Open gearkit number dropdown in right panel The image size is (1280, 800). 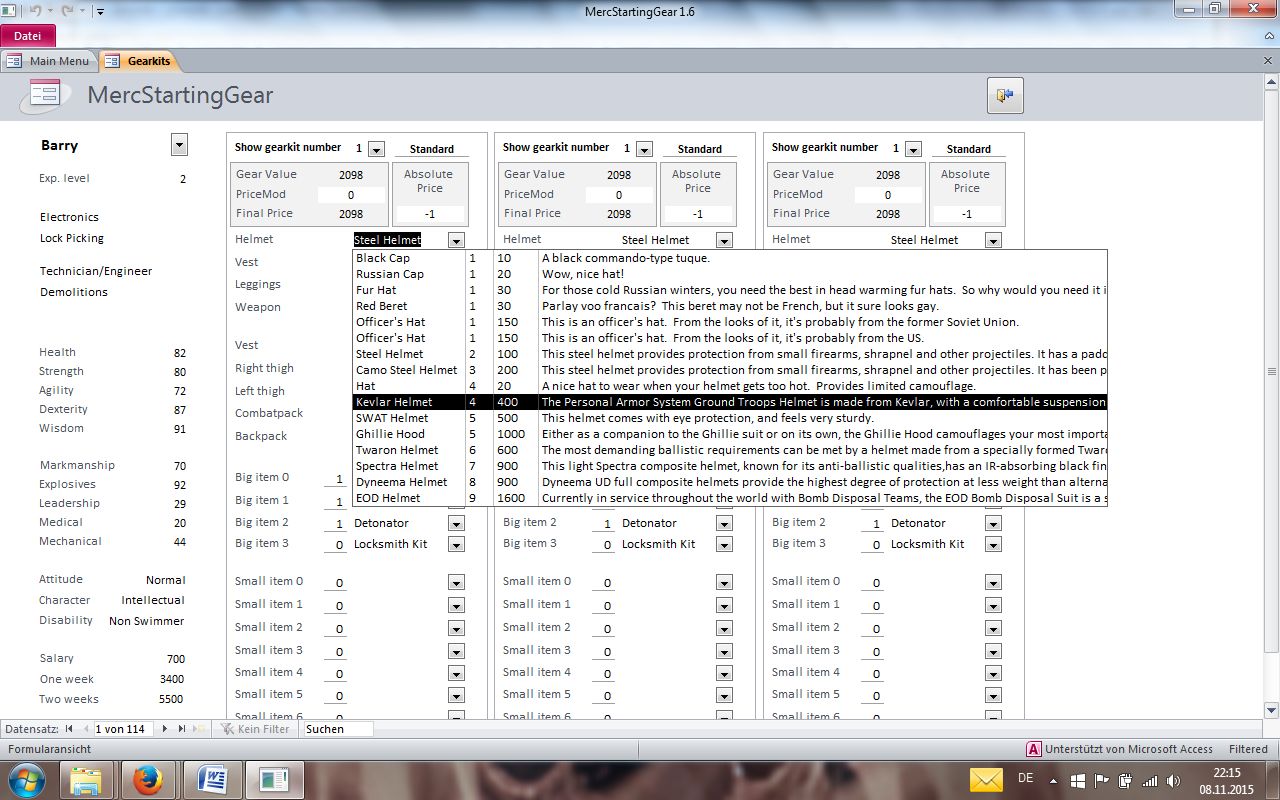[x=913, y=149]
